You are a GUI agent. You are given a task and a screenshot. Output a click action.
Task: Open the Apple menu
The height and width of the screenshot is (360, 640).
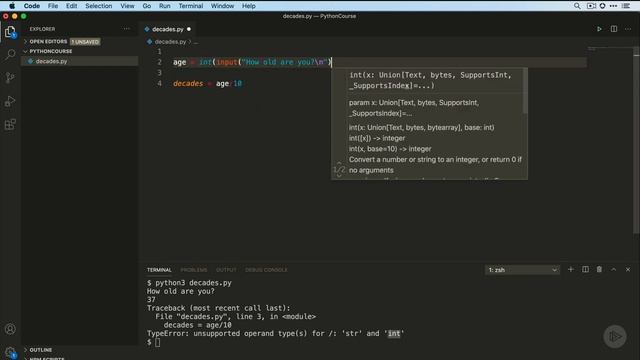coord(12,6)
